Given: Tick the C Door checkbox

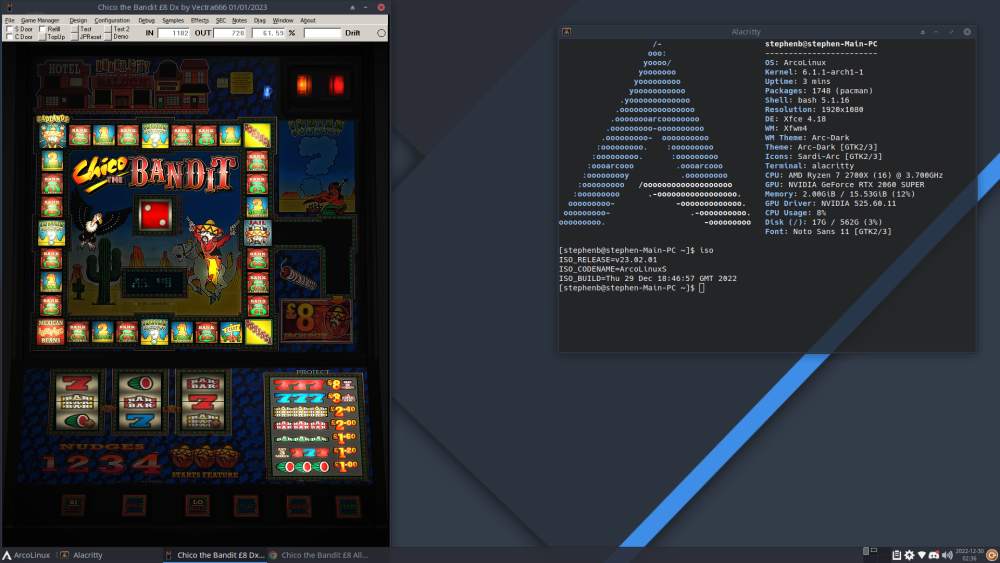Looking at the screenshot, I should 9,37.
